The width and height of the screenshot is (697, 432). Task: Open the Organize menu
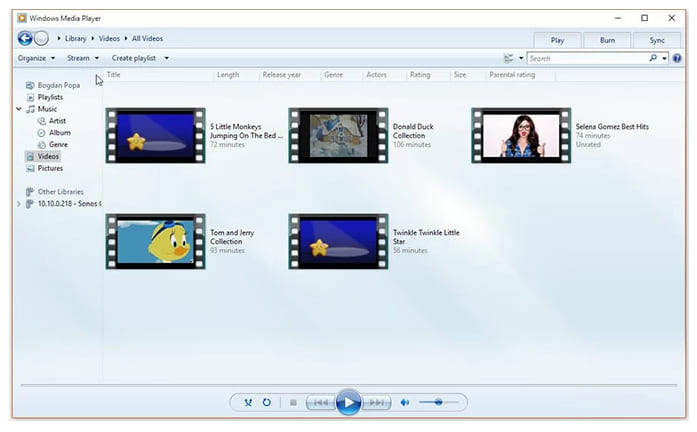[x=36, y=58]
